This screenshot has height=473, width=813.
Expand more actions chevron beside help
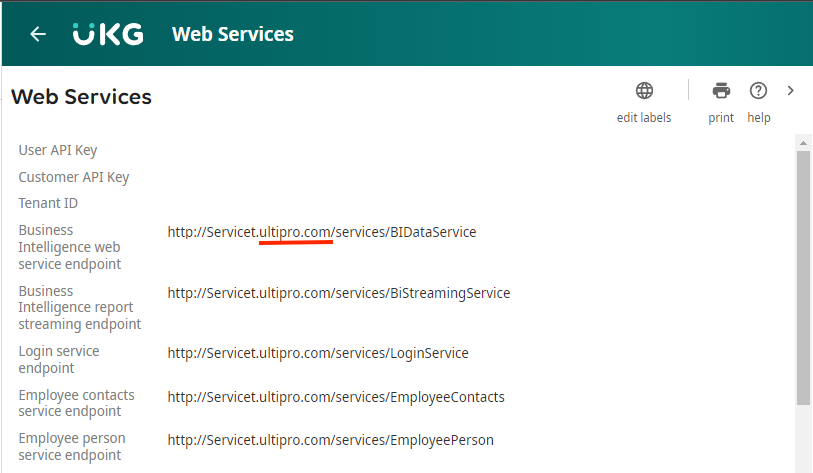(x=790, y=91)
